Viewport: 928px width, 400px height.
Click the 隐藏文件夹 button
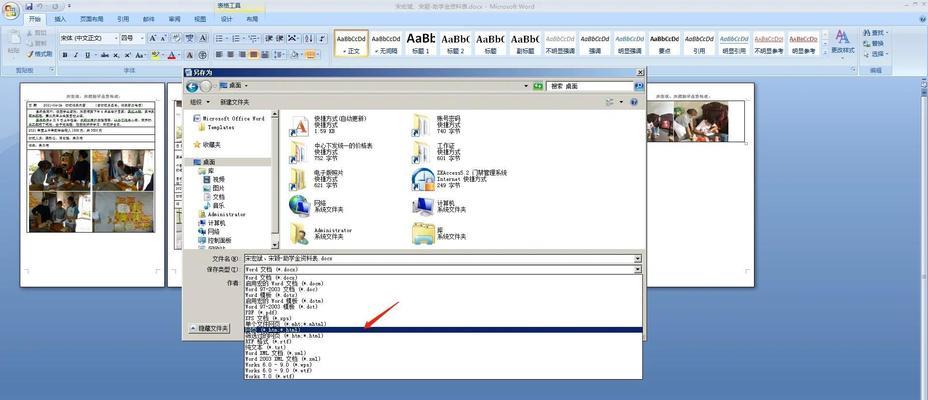coord(209,328)
